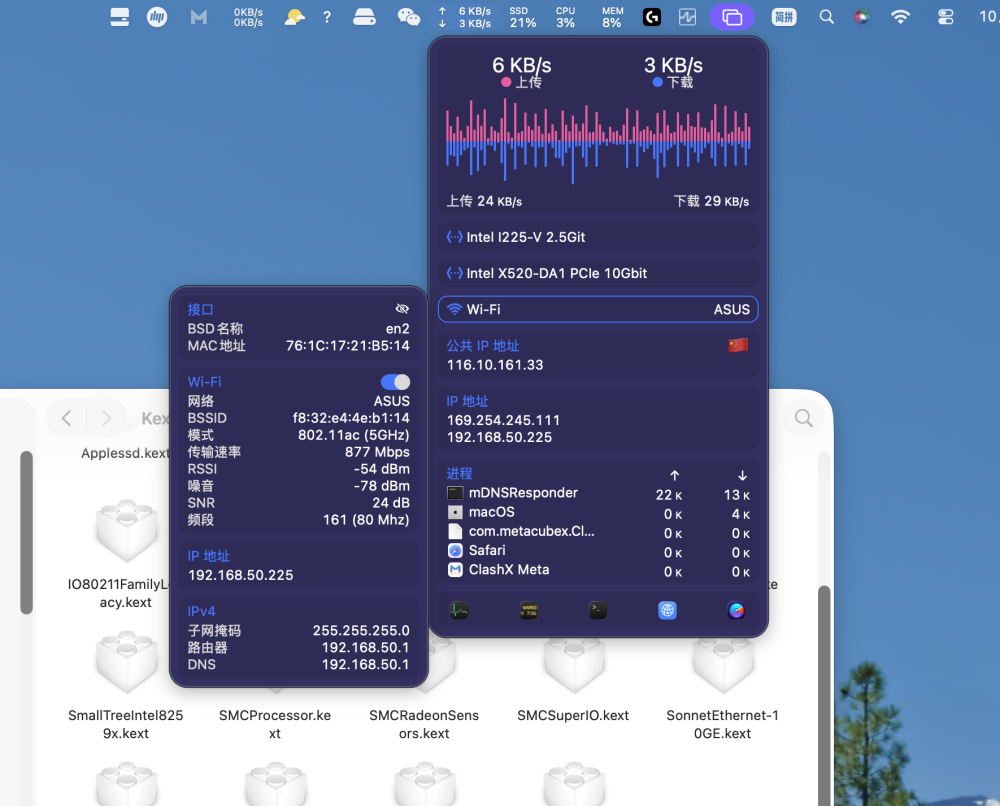Screen dimensions: 1000x806
Task: Select SMCProcessor.kext file
Action: click(x=275, y=724)
